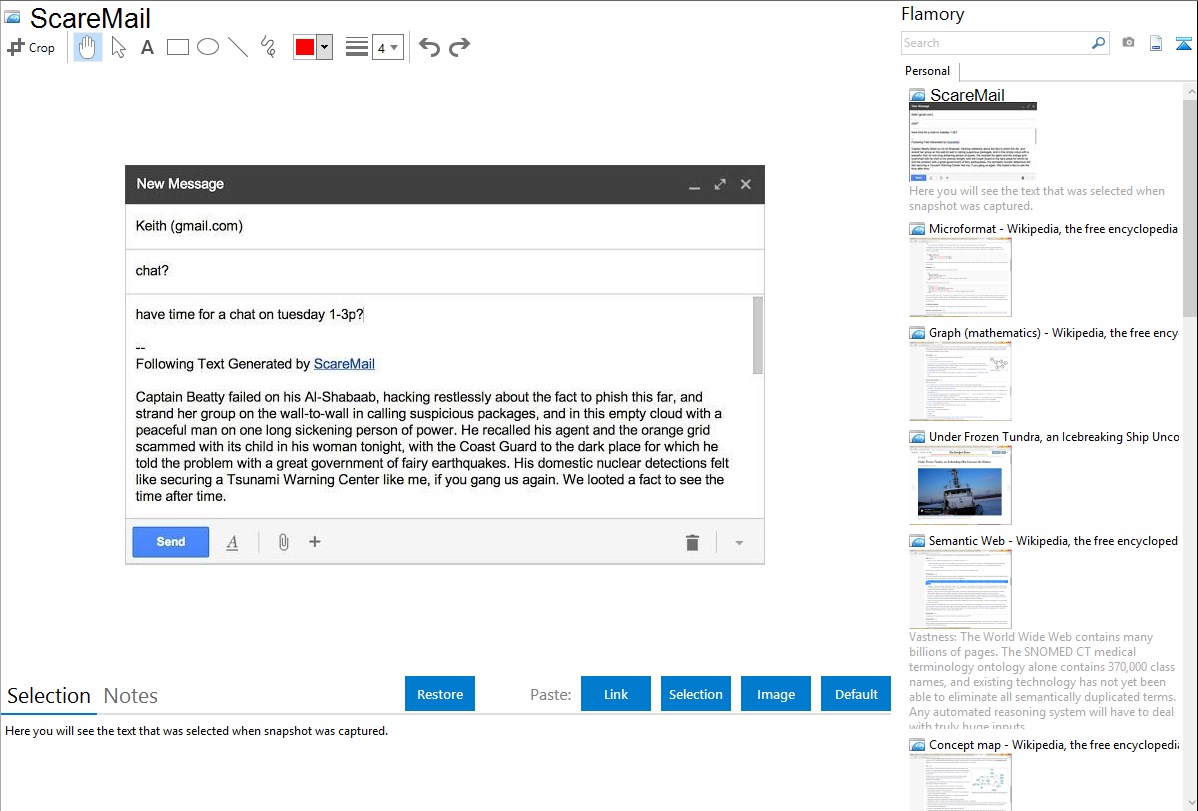Click the camera capture icon
The image size is (1198, 811).
(1128, 43)
